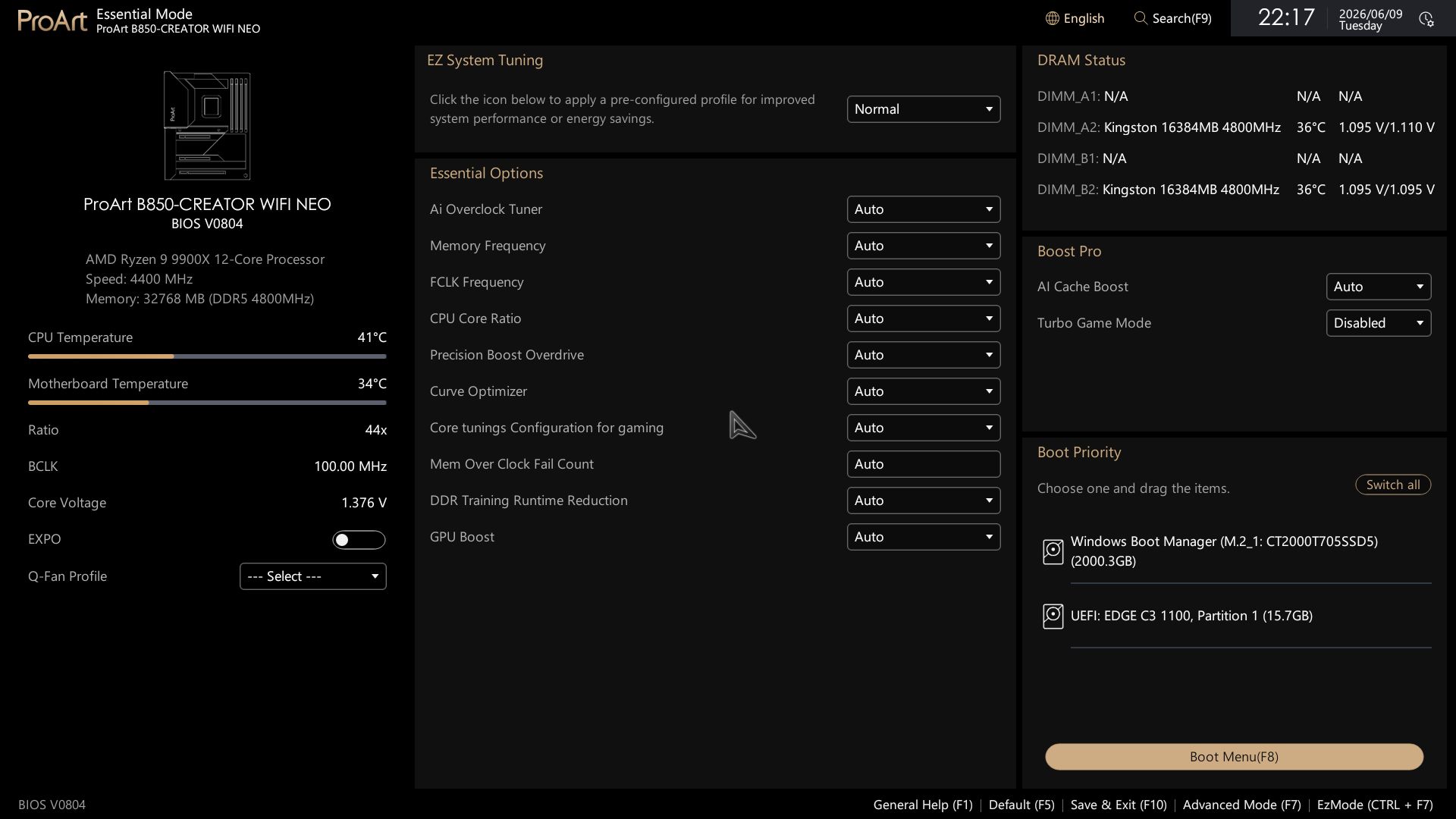Open the CPU Core Ratio dropdown

coord(924,318)
